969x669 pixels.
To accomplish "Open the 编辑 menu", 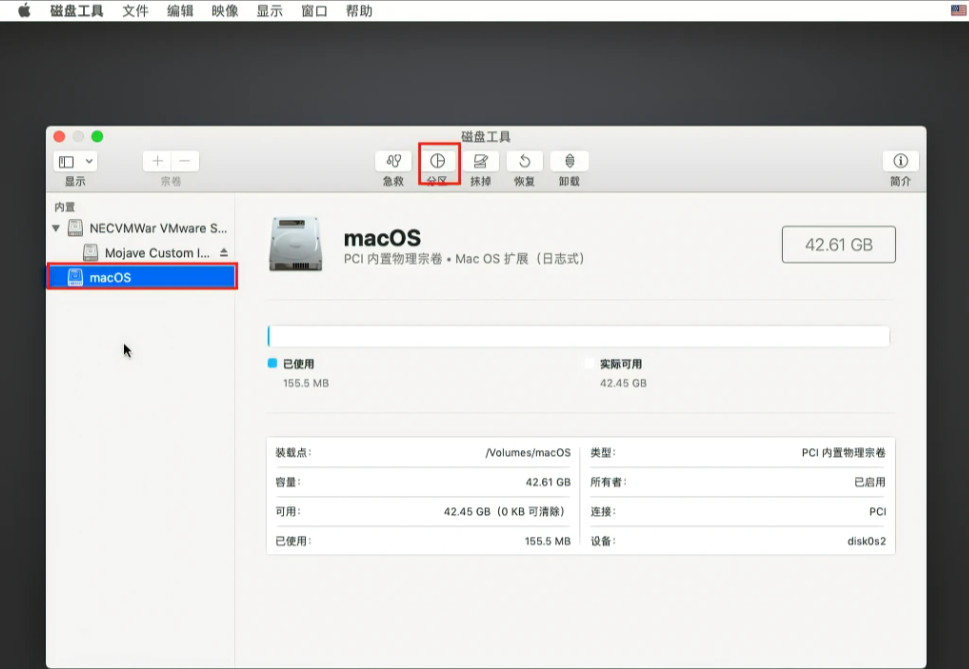I will point(180,11).
